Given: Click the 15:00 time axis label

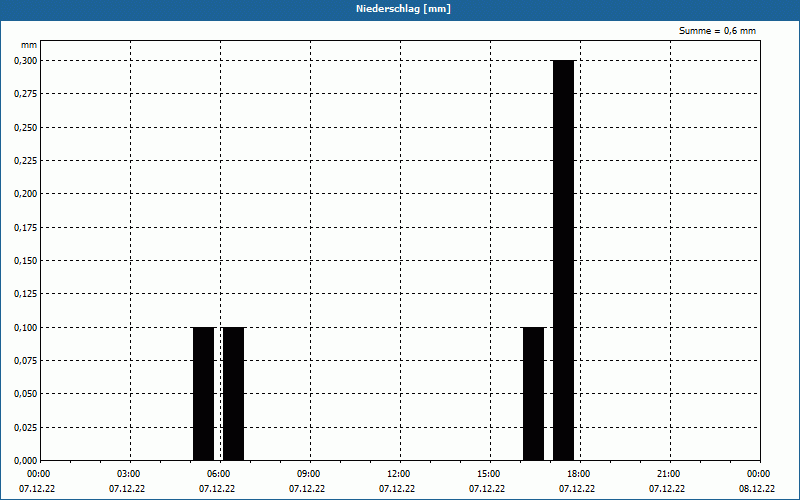Looking at the screenshot, I should point(488,474).
